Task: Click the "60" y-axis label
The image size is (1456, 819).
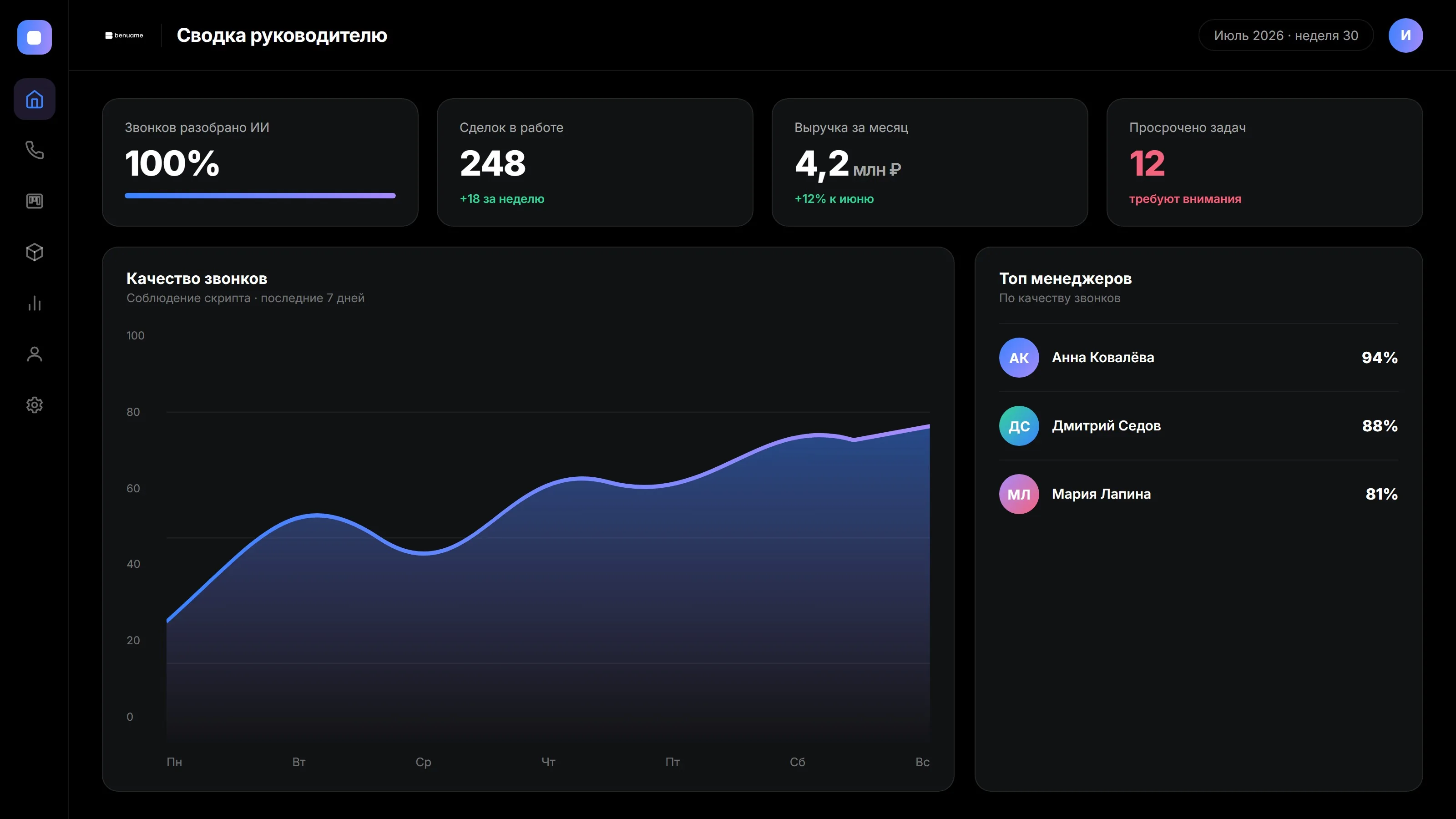Action: pyautogui.click(x=133, y=488)
